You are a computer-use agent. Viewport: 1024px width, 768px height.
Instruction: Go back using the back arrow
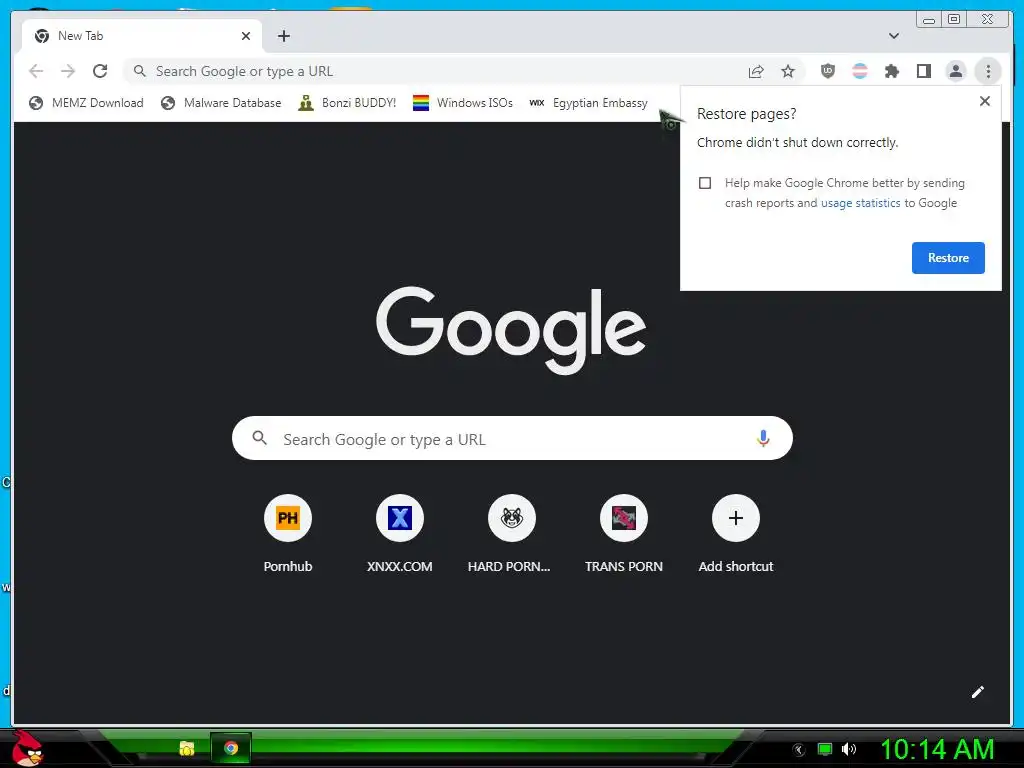coord(36,71)
